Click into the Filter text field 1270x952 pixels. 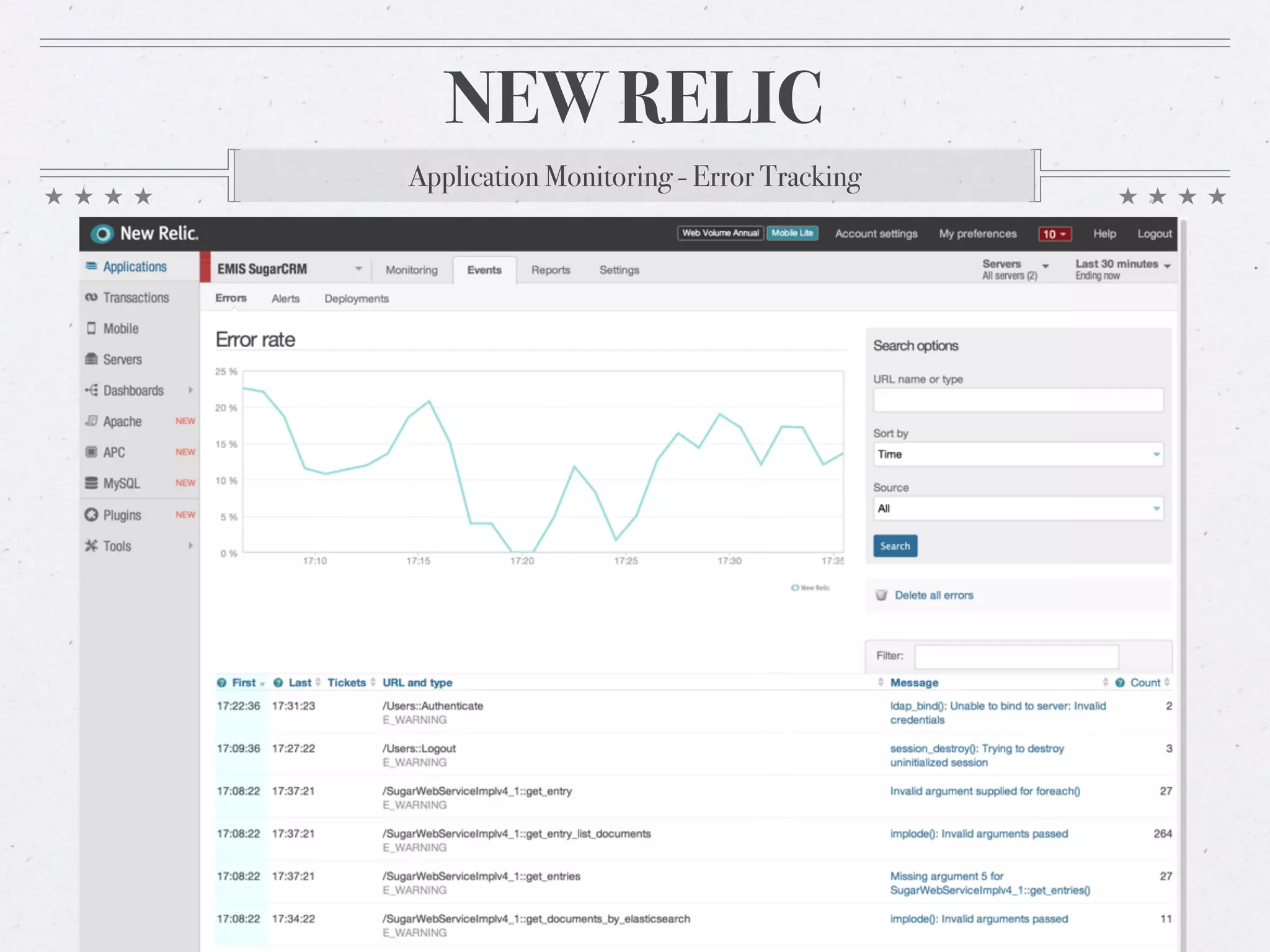[x=1016, y=656]
